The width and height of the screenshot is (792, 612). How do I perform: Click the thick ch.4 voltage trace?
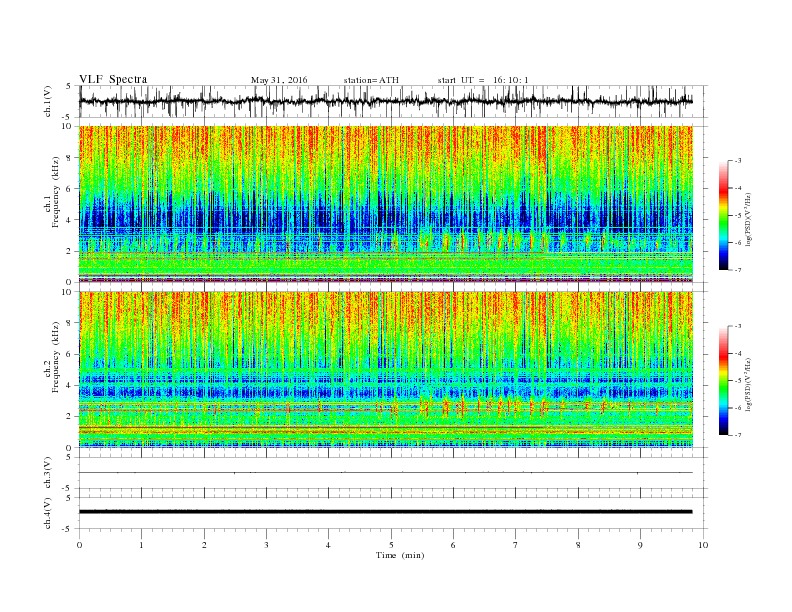tap(386, 512)
